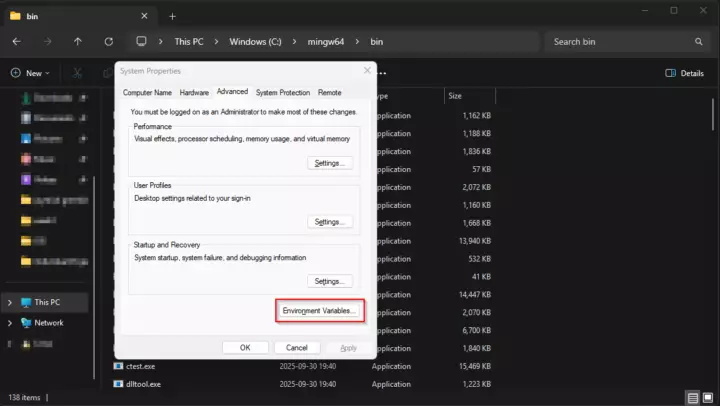Click the Environment Variables button
Screen dimensions: 720x406
pos(319,311)
